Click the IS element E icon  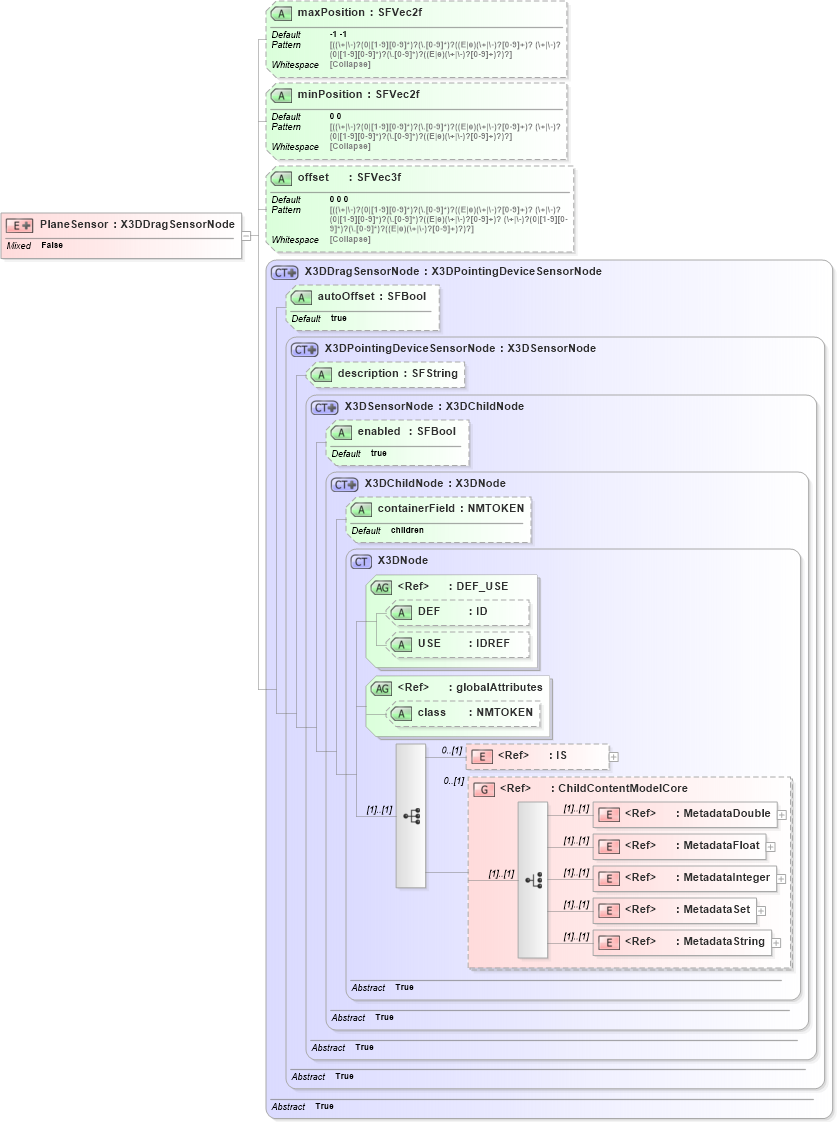pyautogui.click(x=482, y=757)
